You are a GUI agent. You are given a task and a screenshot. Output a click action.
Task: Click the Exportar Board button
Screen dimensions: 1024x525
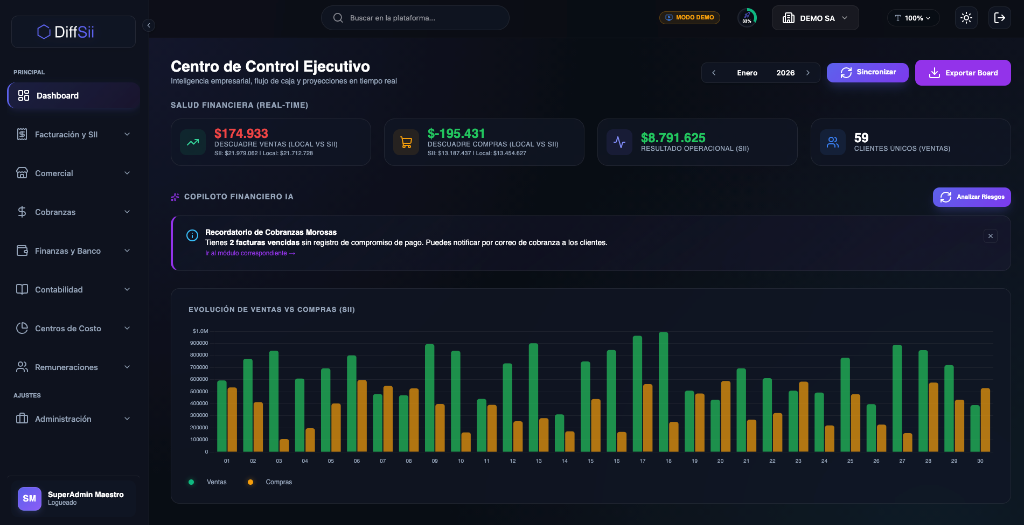tap(963, 72)
